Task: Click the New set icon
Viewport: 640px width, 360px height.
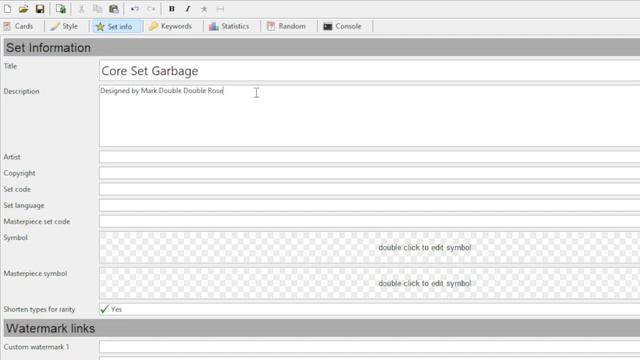Action: click(7, 9)
